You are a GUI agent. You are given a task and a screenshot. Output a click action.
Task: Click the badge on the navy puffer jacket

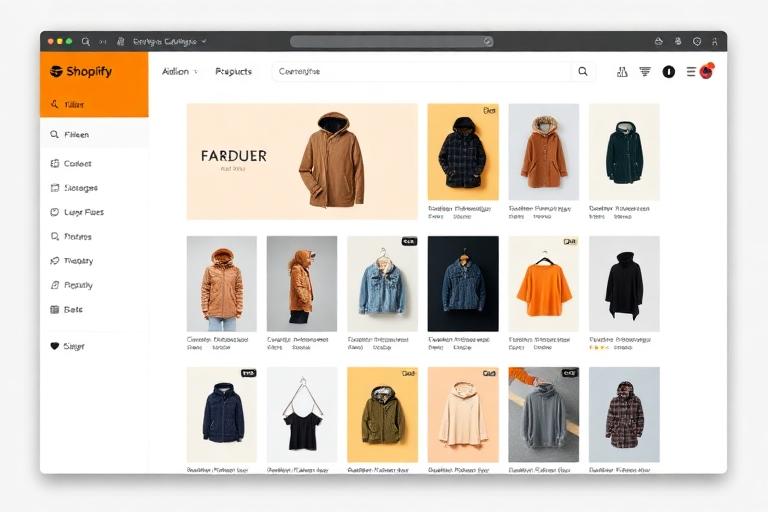pyautogui.click(x=248, y=373)
